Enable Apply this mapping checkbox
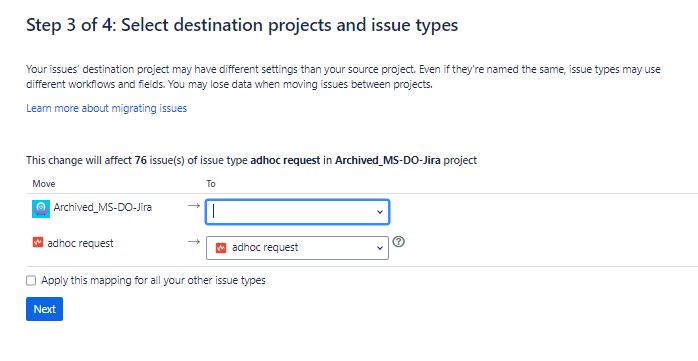The height and width of the screenshot is (361, 698). tap(31, 280)
